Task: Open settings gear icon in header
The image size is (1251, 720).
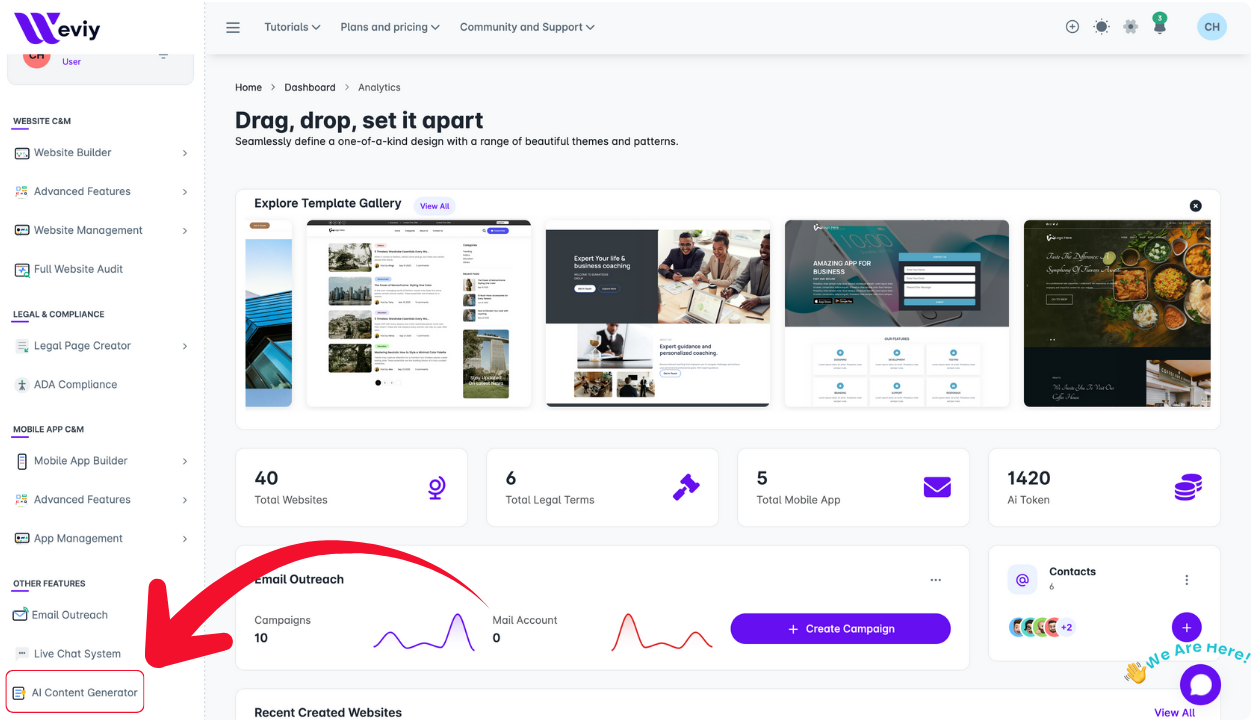Action: pyautogui.click(x=1130, y=27)
